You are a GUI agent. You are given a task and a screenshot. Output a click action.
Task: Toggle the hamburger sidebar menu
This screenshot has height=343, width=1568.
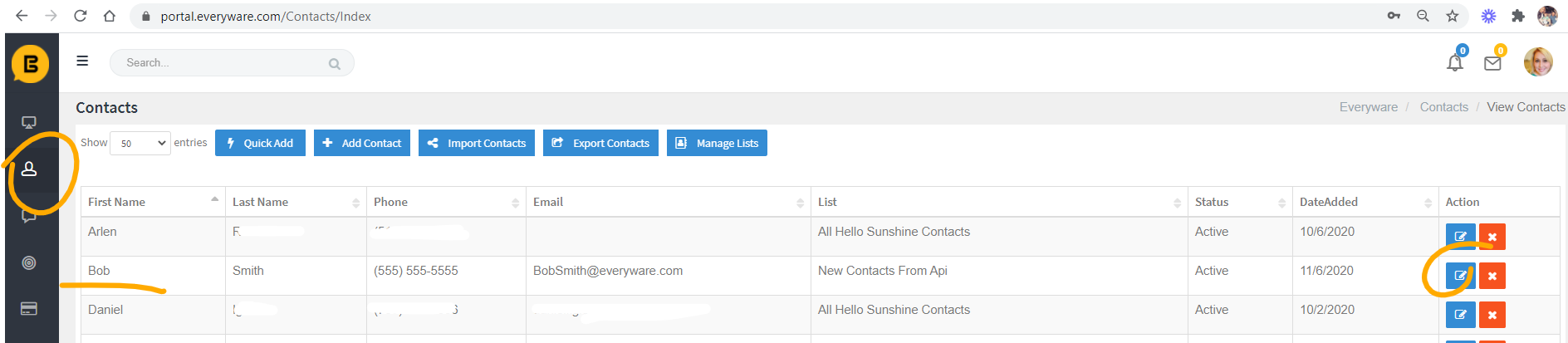click(x=82, y=61)
